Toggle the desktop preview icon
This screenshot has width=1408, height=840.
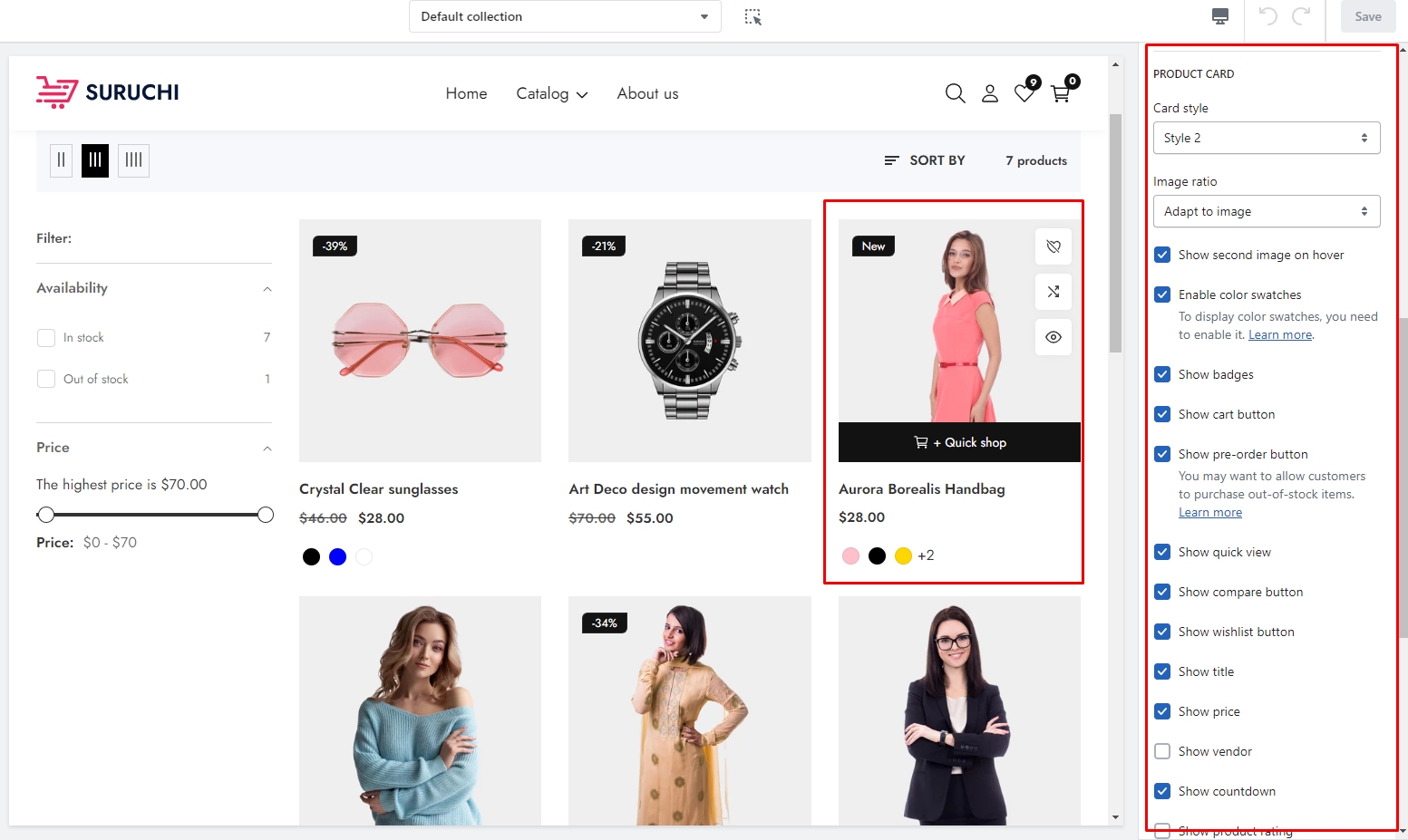tap(1220, 16)
